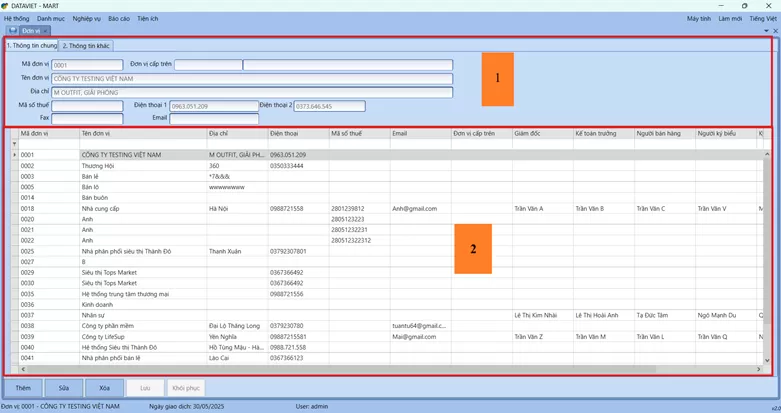Close the panel with the small X at top right
The width and height of the screenshot is (781, 413).
(774, 30)
